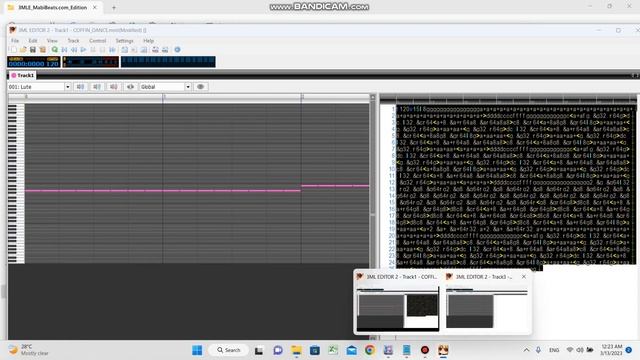Open Excel from the taskbar
Screen dimensions: 640x360
point(333,350)
